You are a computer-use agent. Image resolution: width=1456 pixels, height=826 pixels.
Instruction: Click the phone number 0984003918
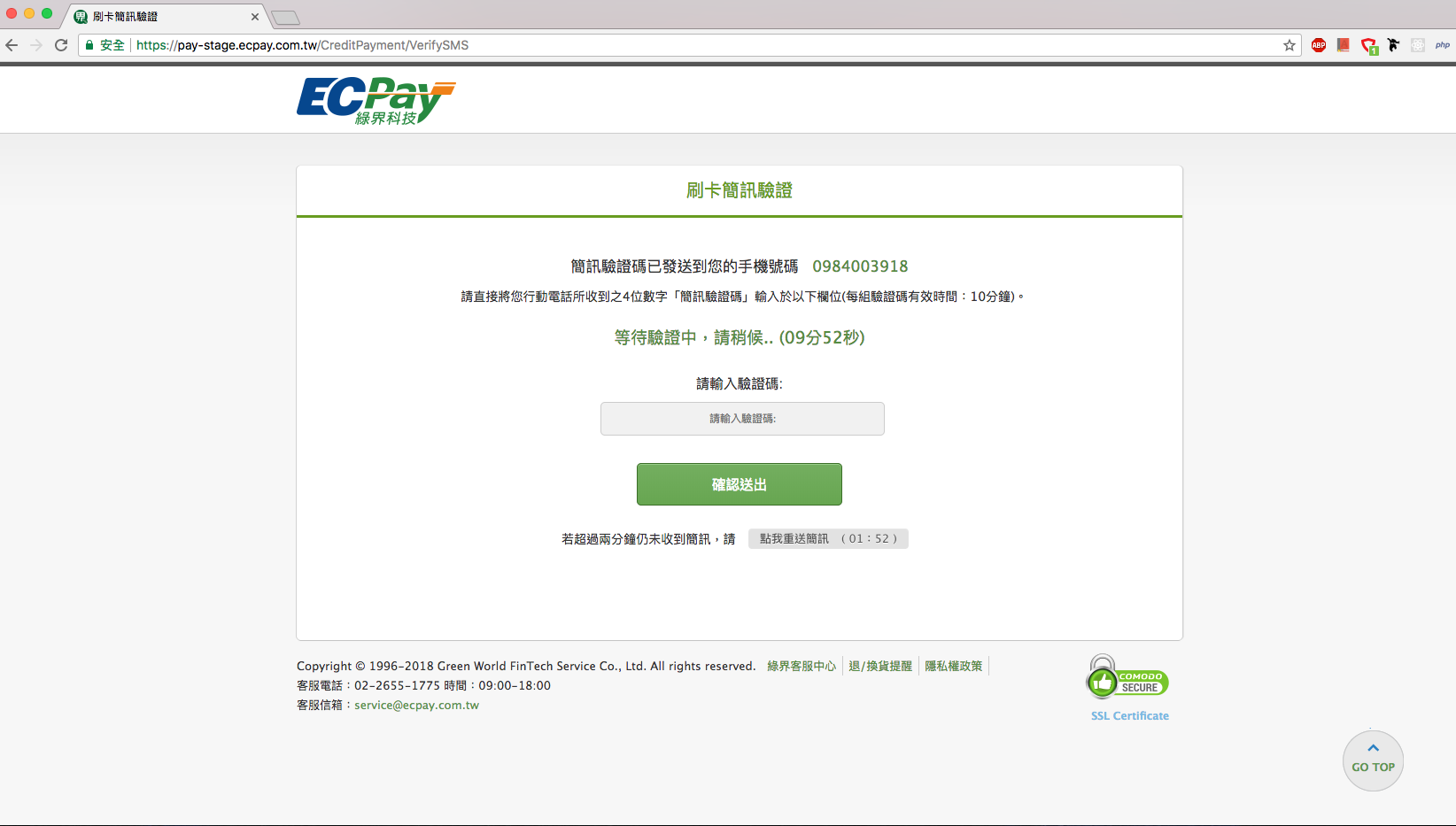[860, 266]
